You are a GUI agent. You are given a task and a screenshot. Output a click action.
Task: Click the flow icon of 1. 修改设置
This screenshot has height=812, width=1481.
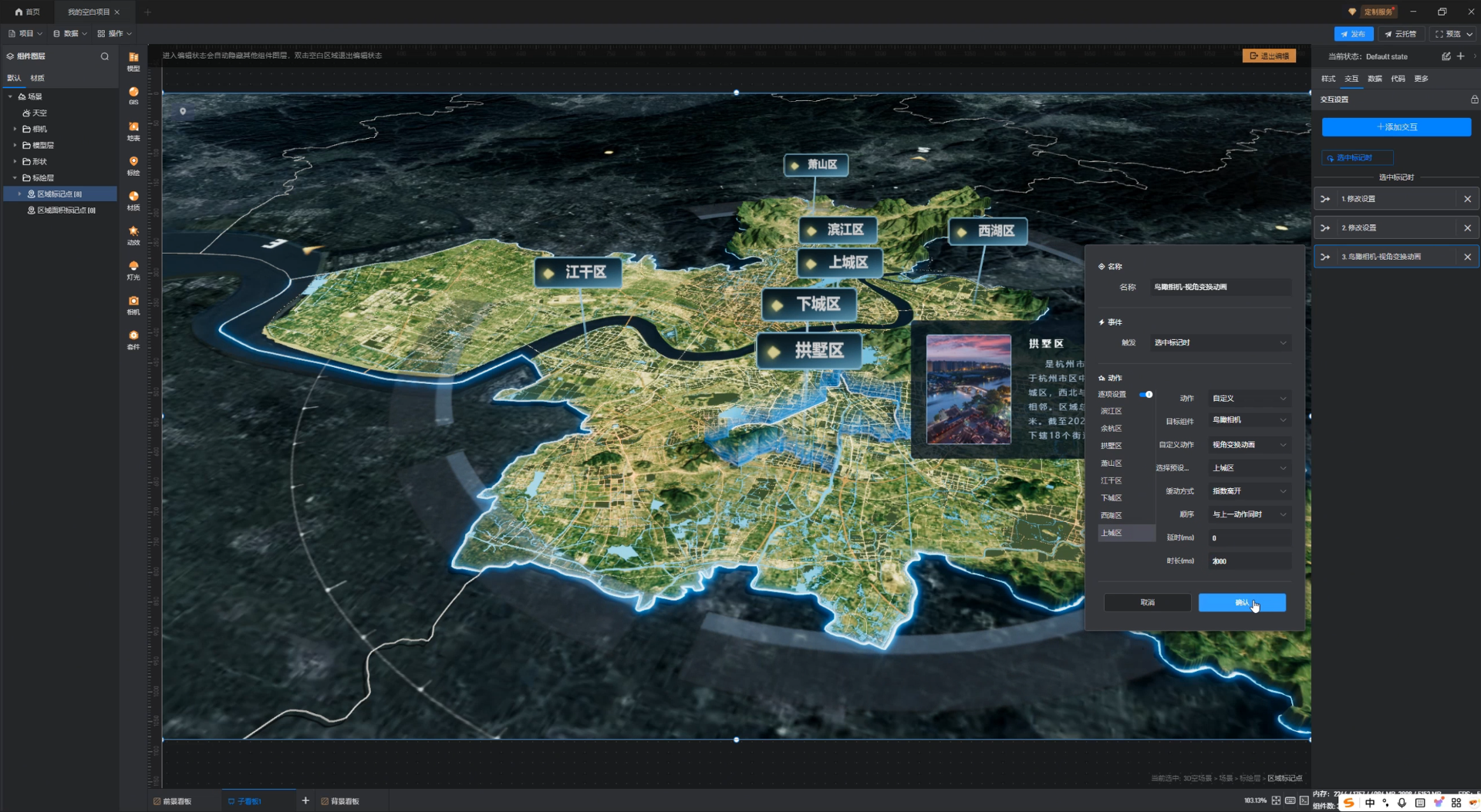[1325, 199]
